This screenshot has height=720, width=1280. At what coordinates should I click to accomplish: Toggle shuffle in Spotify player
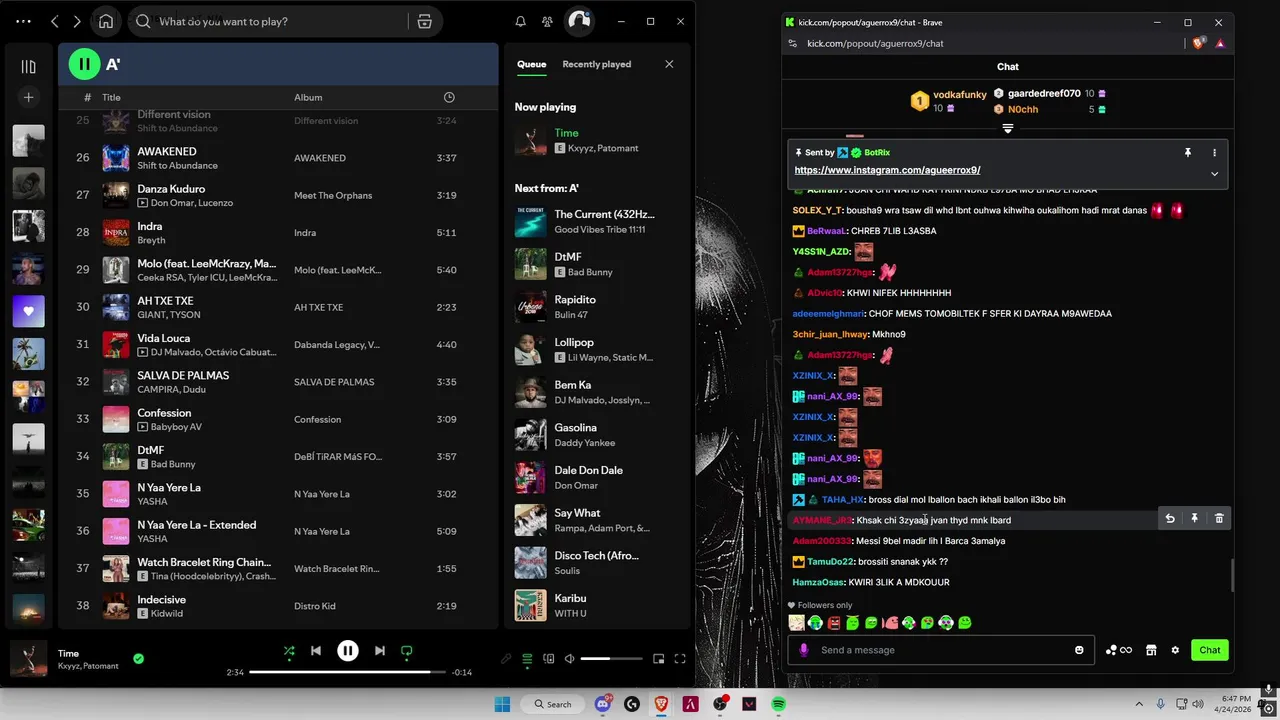(288, 651)
